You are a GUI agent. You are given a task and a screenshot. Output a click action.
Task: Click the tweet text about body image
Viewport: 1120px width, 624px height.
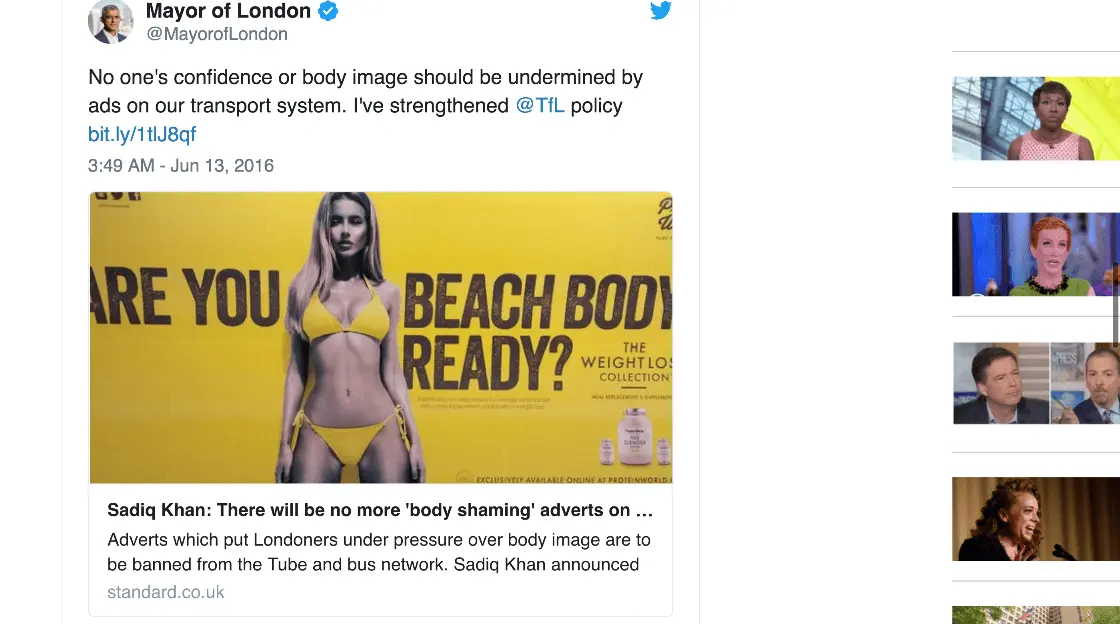(366, 91)
